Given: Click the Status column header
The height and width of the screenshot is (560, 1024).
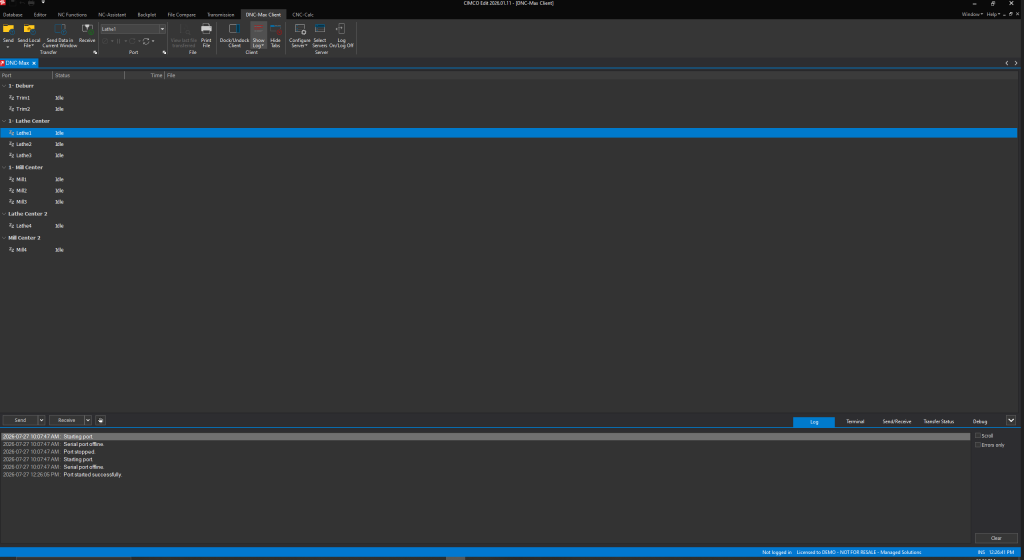Looking at the screenshot, I should tap(88, 75).
